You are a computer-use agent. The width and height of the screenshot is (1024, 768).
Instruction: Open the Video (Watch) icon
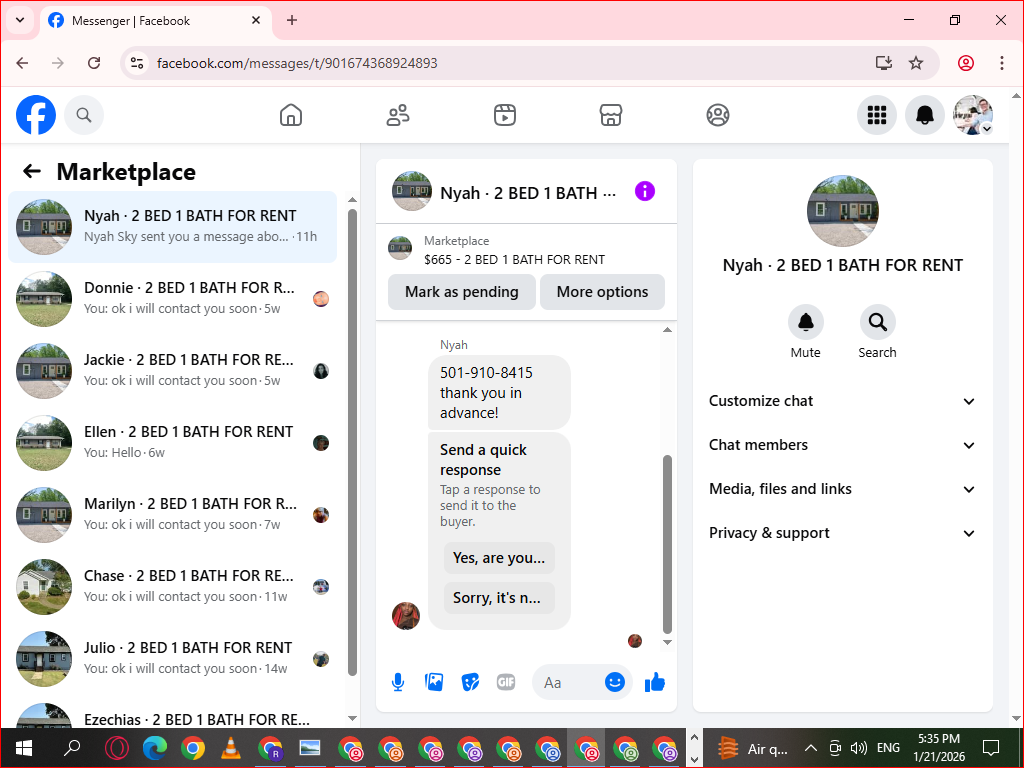click(504, 115)
